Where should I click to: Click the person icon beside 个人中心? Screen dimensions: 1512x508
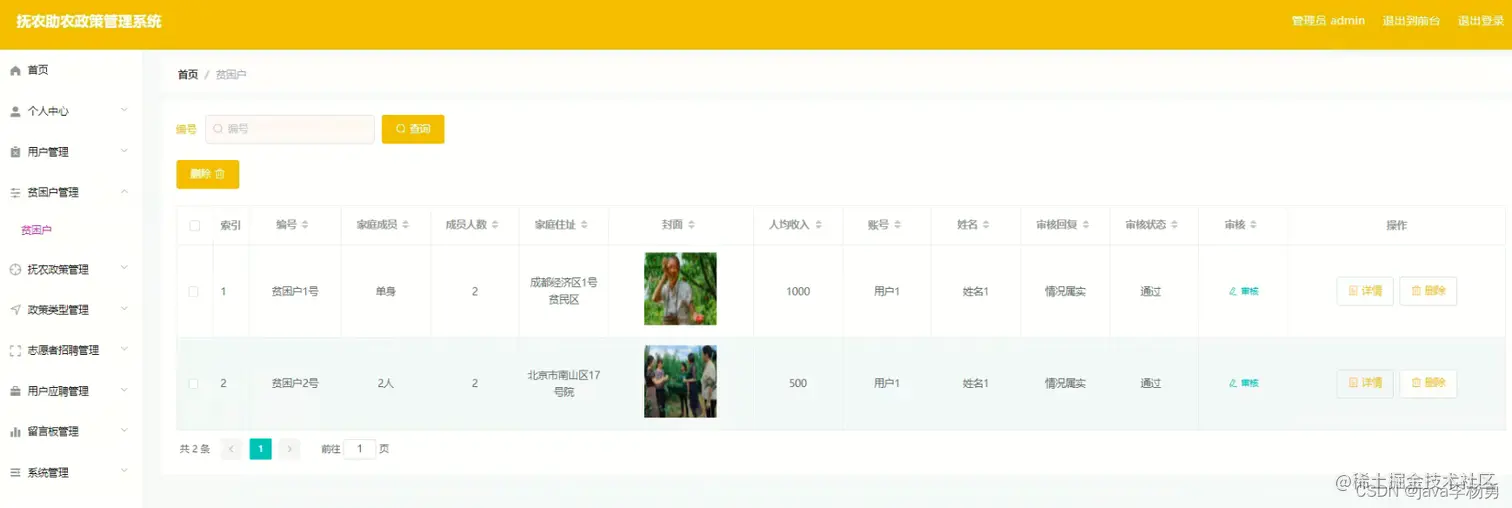pos(15,111)
